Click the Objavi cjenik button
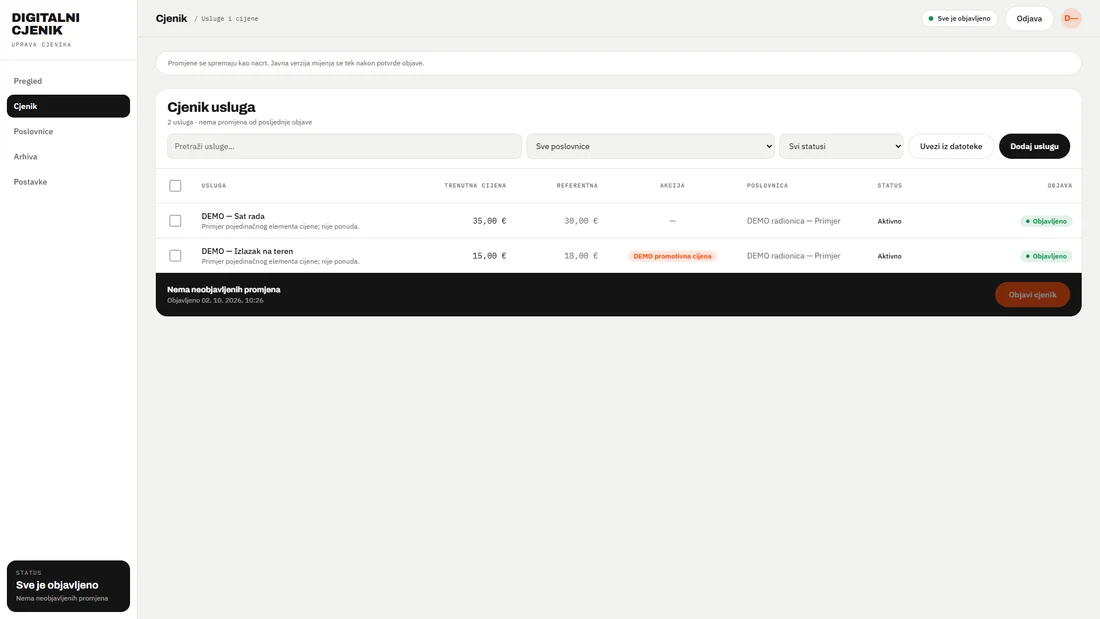This screenshot has width=1100, height=619. (1032, 295)
